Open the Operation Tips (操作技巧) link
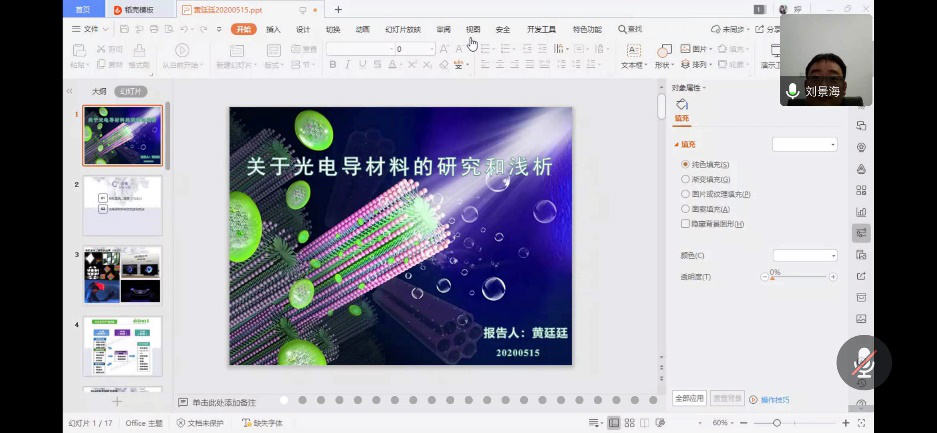This screenshot has width=937, height=433. [774, 400]
